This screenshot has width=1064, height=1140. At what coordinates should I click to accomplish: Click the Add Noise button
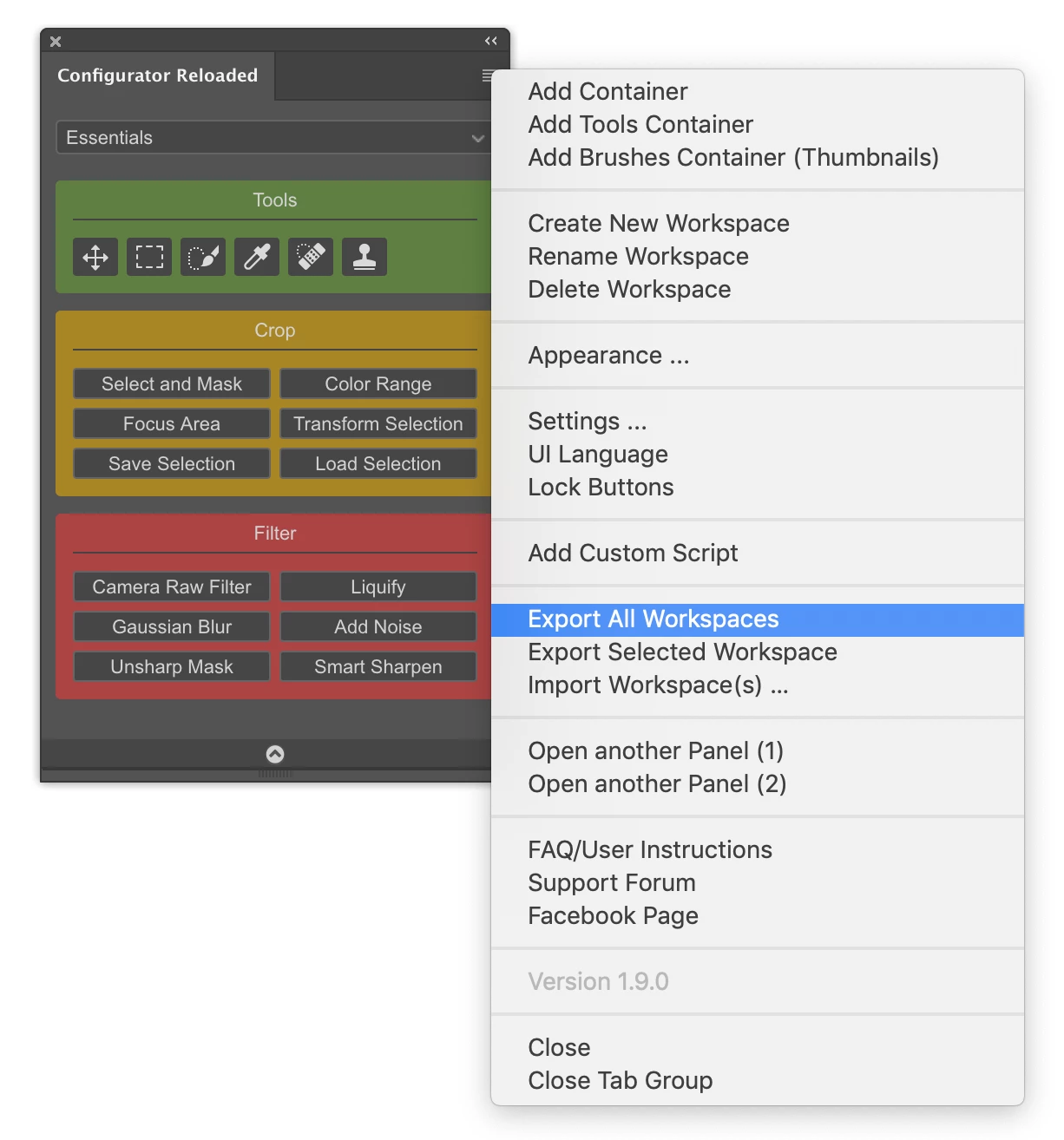click(x=378, y=626)
